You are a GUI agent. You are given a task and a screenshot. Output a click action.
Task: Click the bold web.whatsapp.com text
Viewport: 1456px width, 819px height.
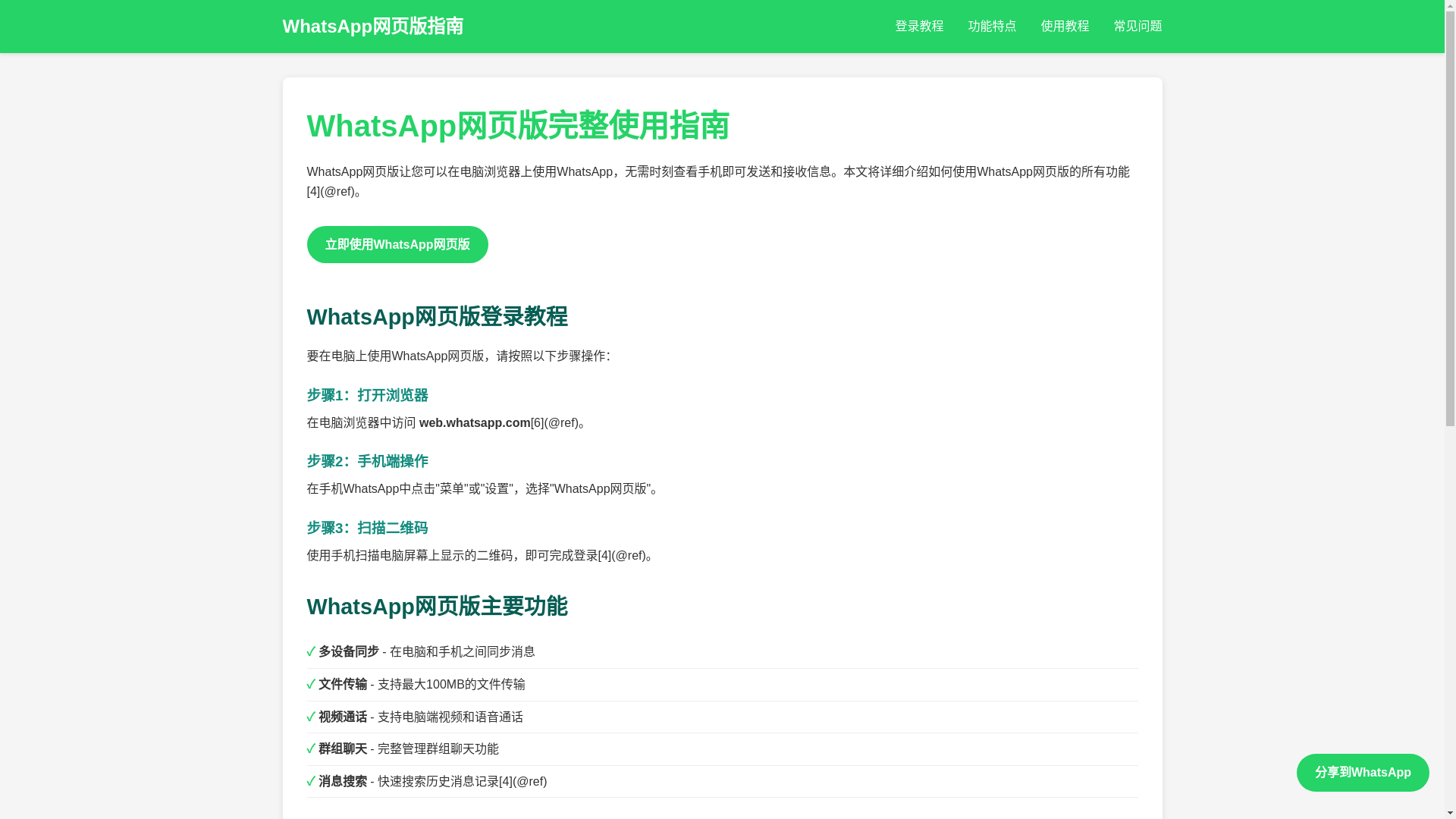[x=475, y=423]
